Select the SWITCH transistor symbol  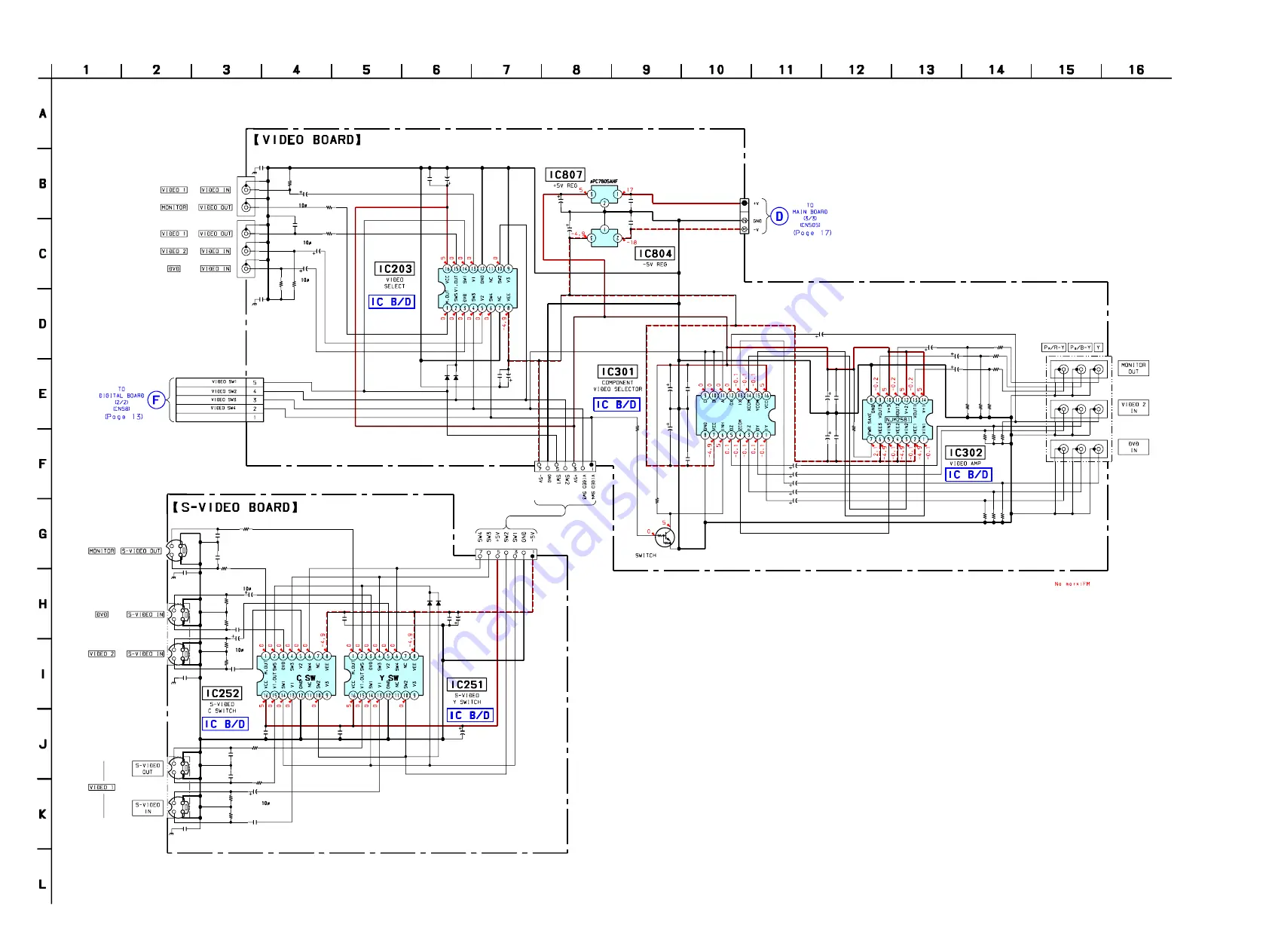click(665, 537)
